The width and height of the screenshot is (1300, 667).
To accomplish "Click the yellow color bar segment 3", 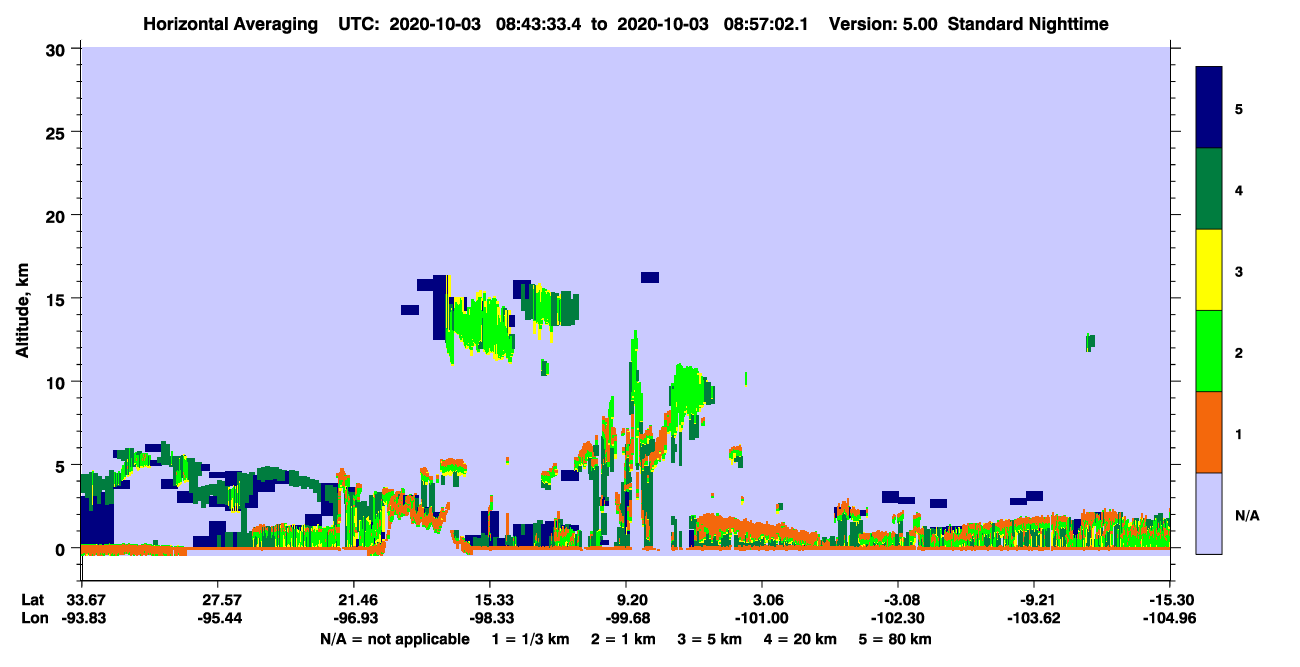I will (1209, 270).
